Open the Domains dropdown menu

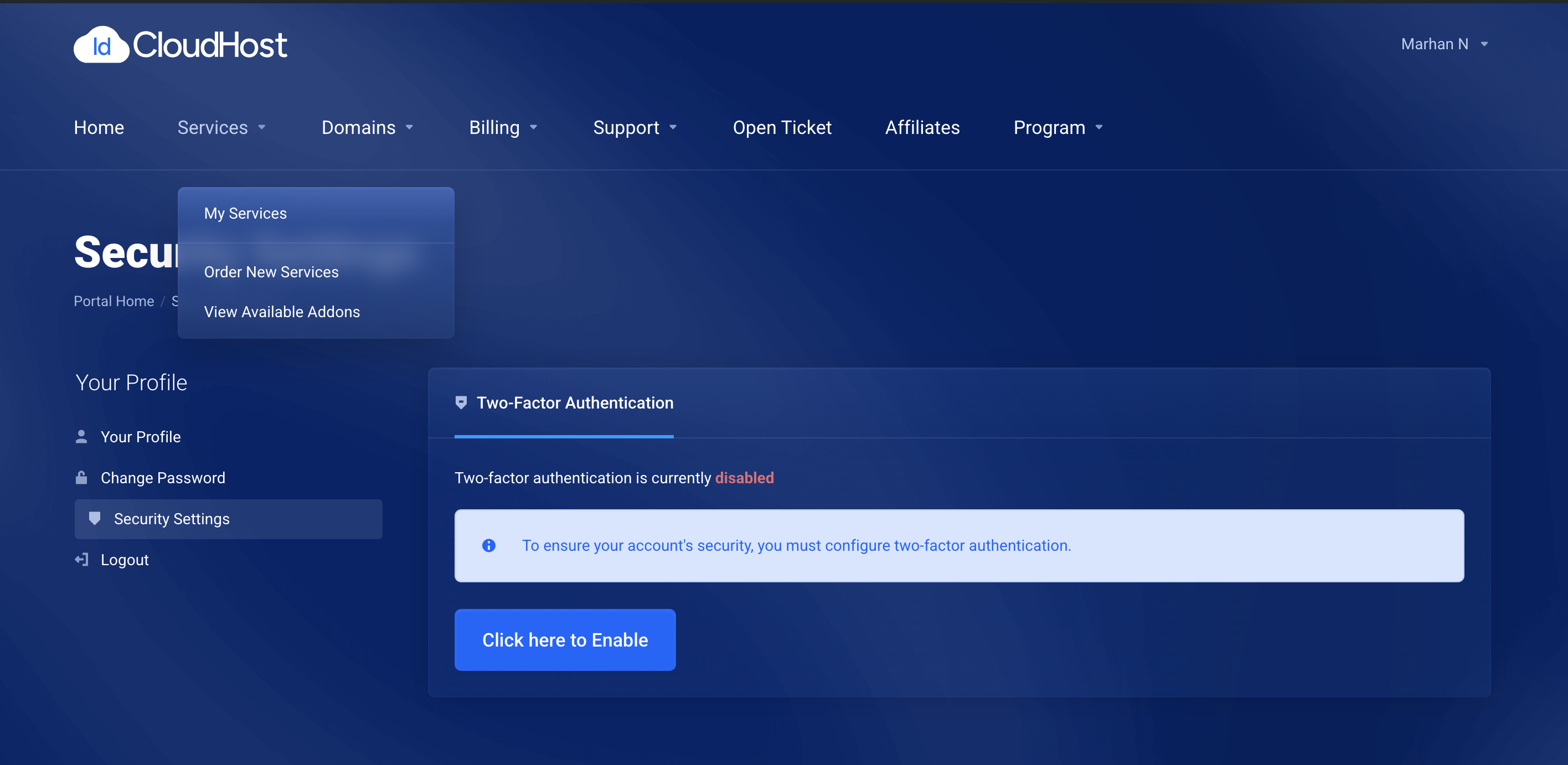[368, 127]
